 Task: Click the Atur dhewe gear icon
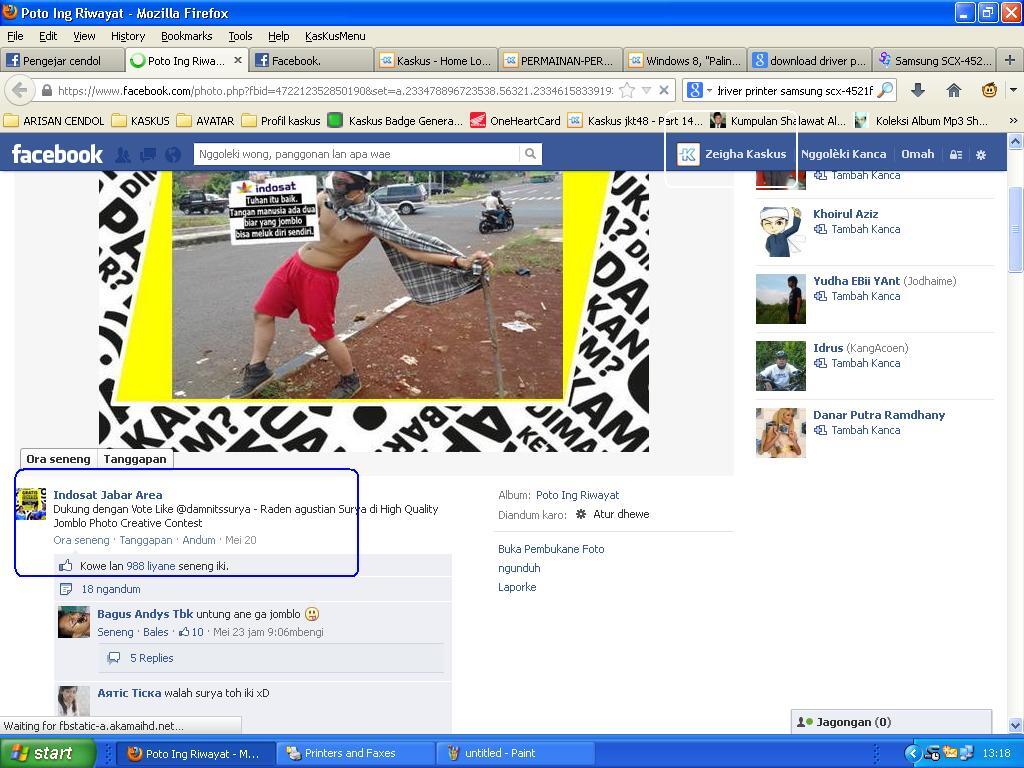coord(581,514)
